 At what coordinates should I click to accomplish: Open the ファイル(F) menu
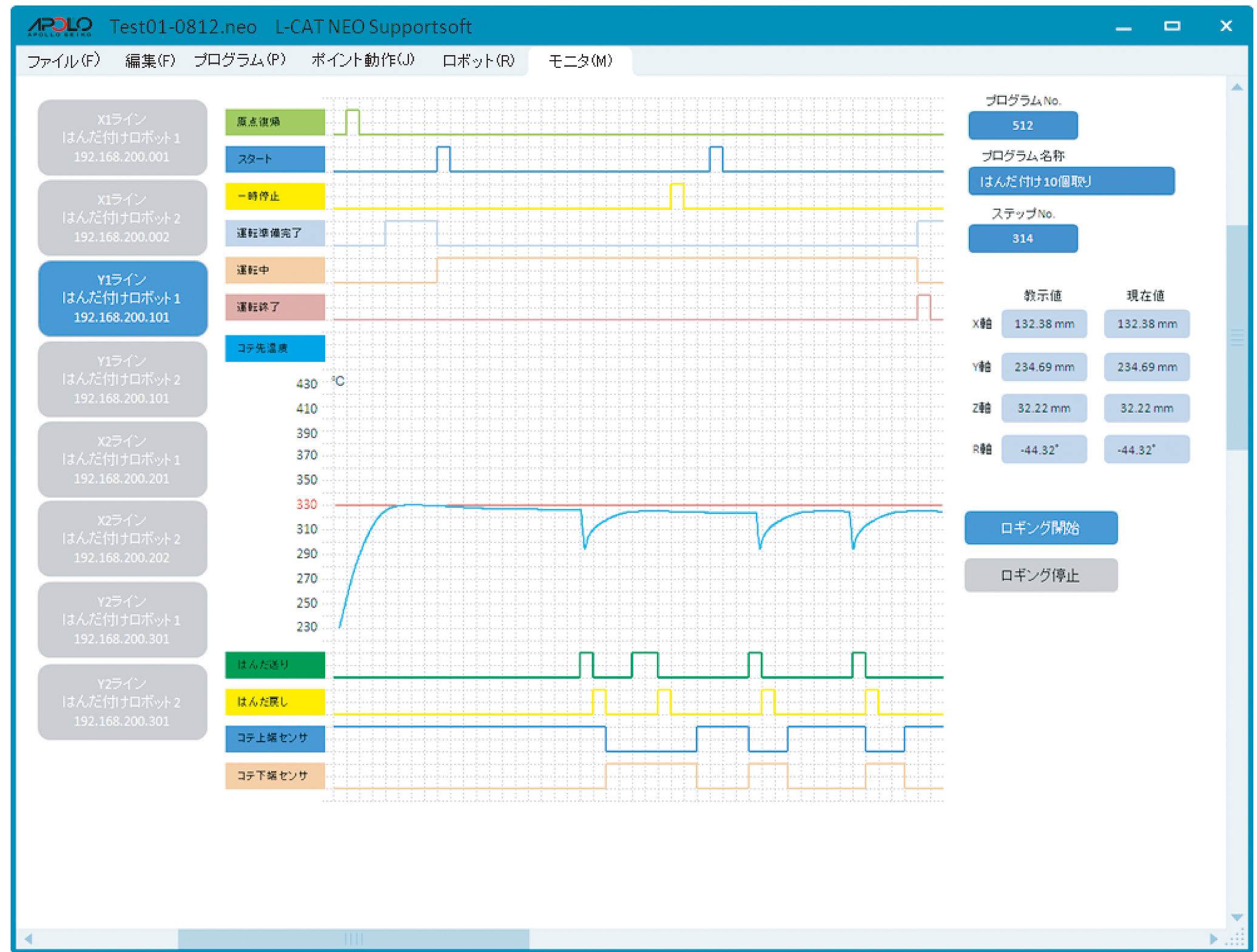click(x=64, y=61)
